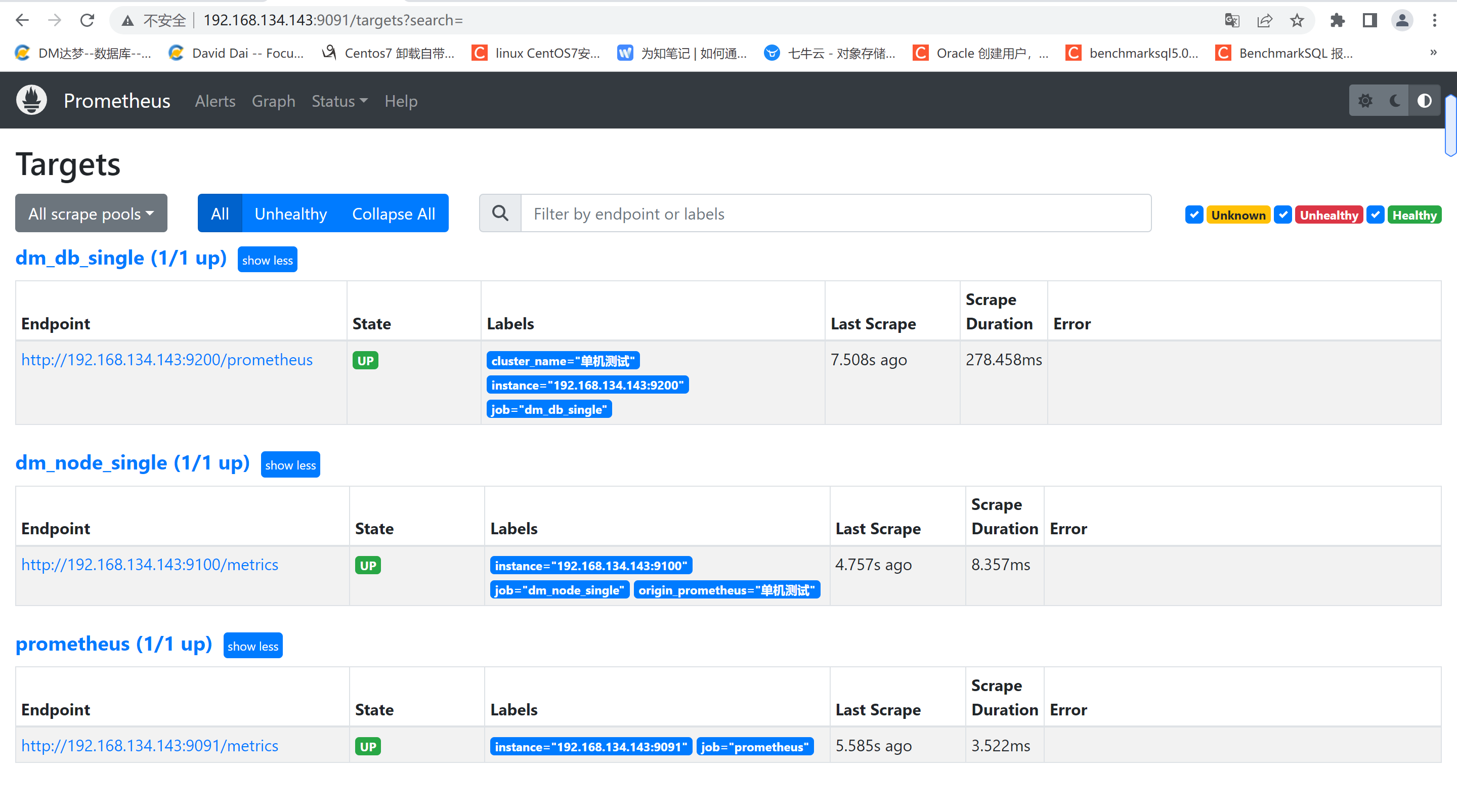Click the search magnifier icon
The image size is (1457, 812).
click(500, 213)
